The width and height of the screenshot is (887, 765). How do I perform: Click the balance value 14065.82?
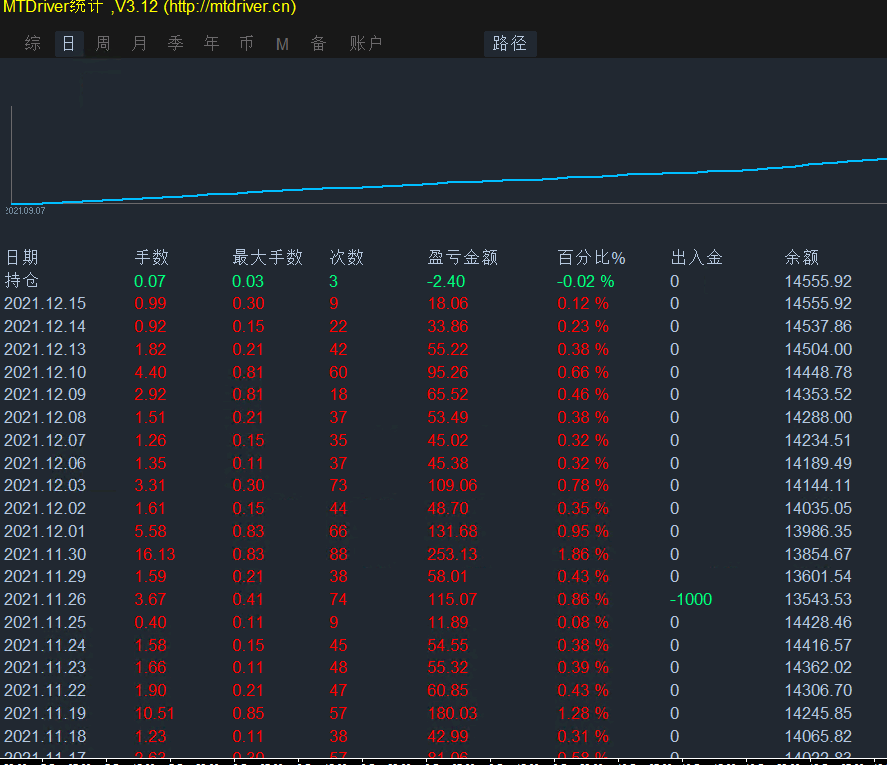pyautogui.click(x=819, y=736)
